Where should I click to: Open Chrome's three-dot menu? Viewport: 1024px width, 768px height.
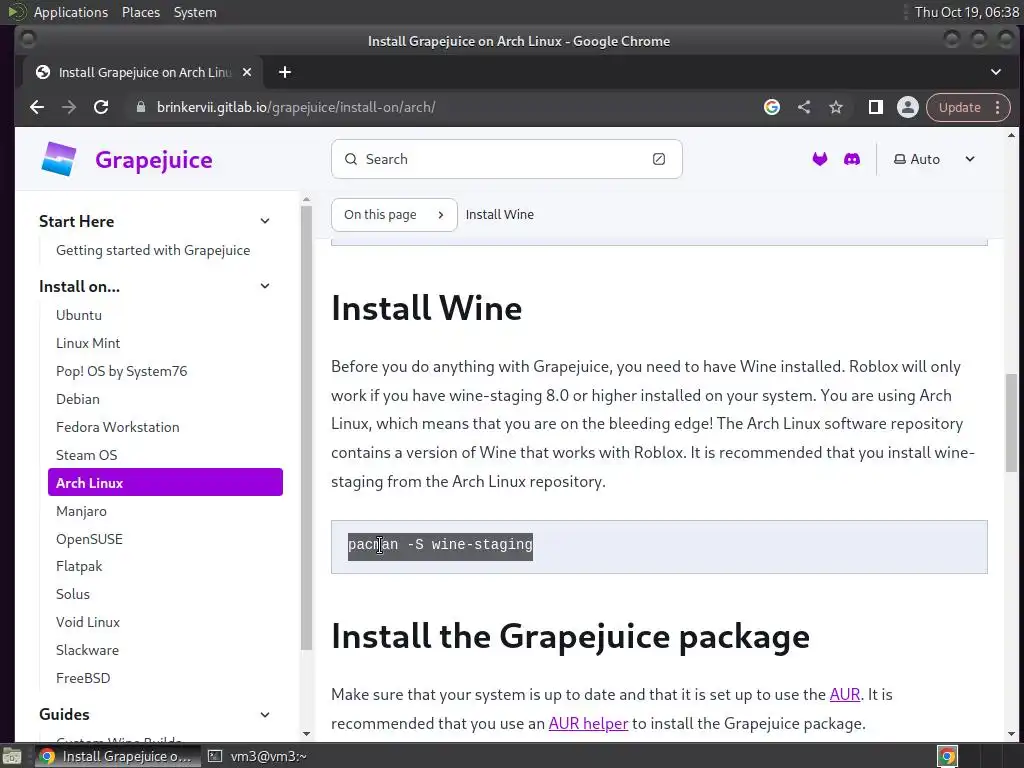pyautogui.click(x=997, y=107)
